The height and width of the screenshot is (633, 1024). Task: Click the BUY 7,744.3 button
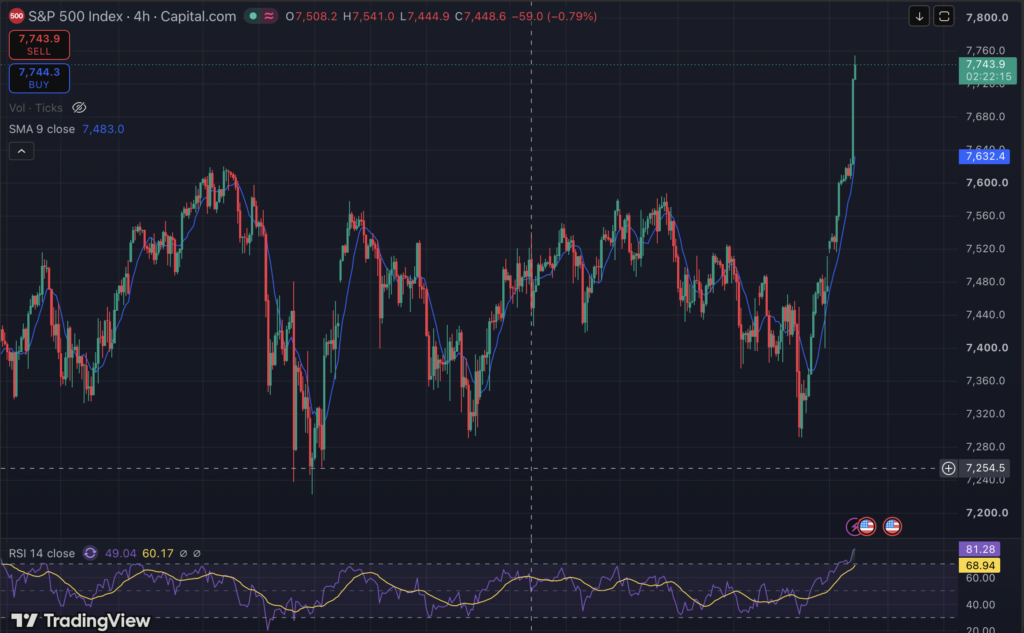(x=39, y=78)
